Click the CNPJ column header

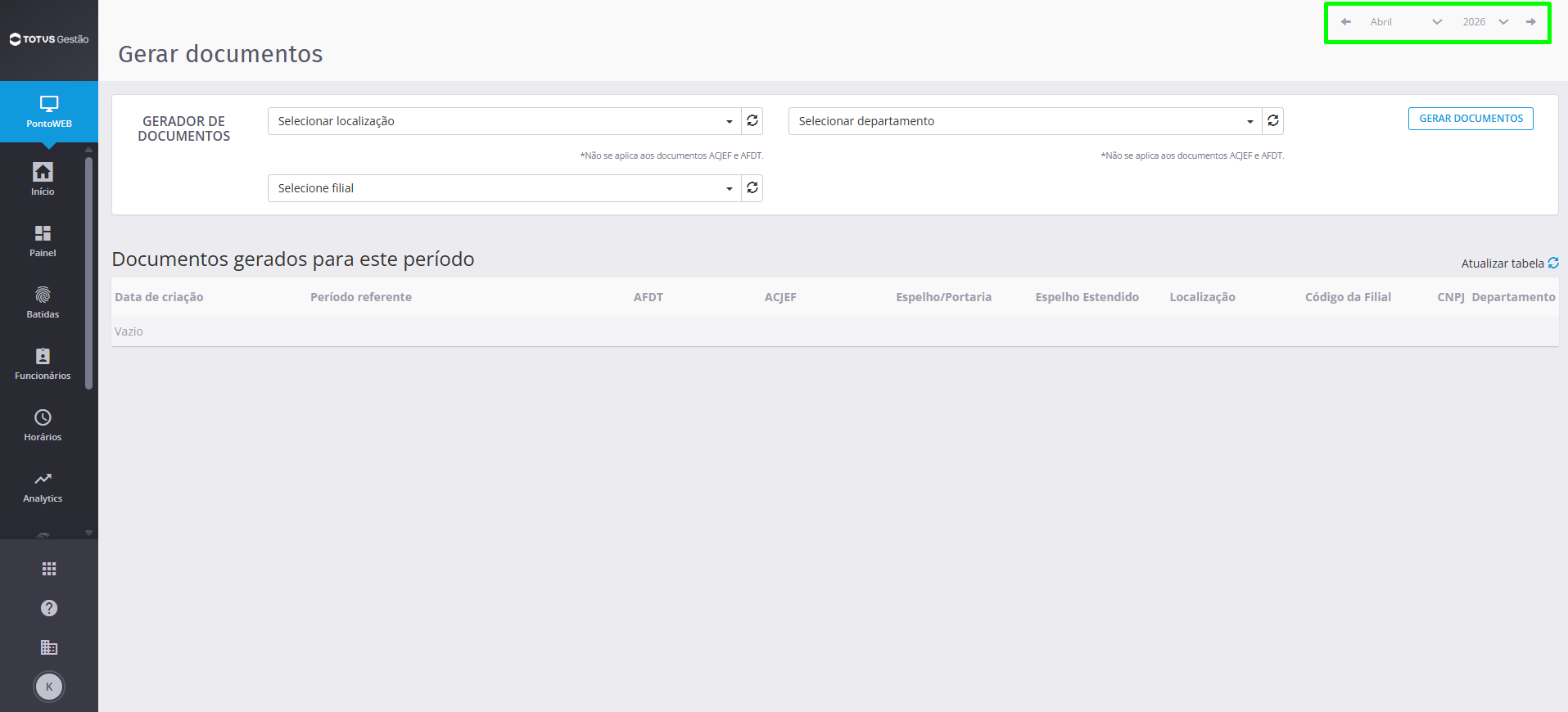tap(1450, 297)
